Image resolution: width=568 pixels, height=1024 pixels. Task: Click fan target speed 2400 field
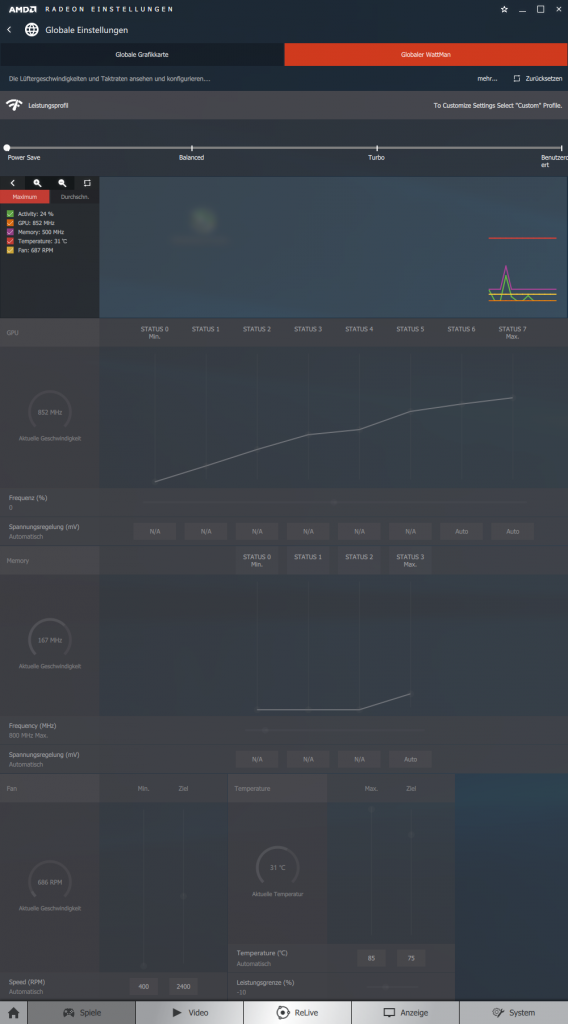183,986
